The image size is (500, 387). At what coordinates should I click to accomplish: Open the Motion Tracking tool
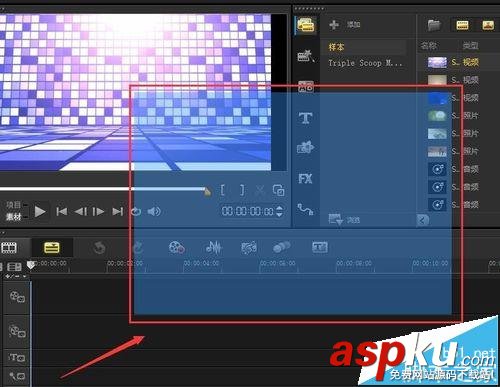pyautogui.click(x=282, y=247)
